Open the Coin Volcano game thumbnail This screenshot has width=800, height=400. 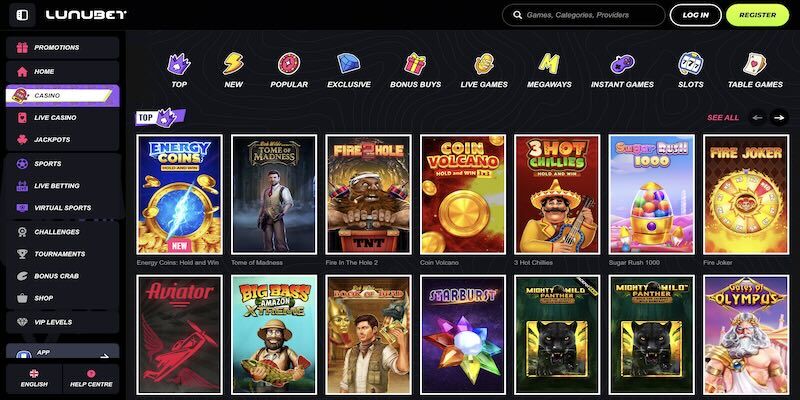pyautogui.click(x=463, y=194)
